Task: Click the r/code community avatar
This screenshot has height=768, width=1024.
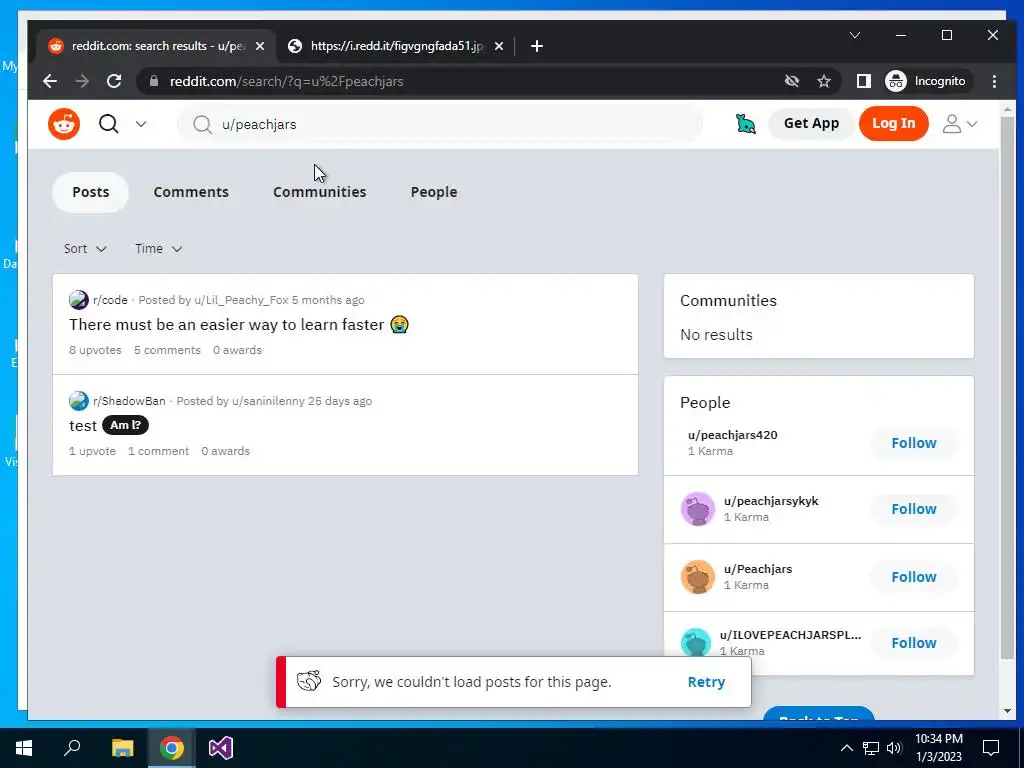Action: coord(78,300)
